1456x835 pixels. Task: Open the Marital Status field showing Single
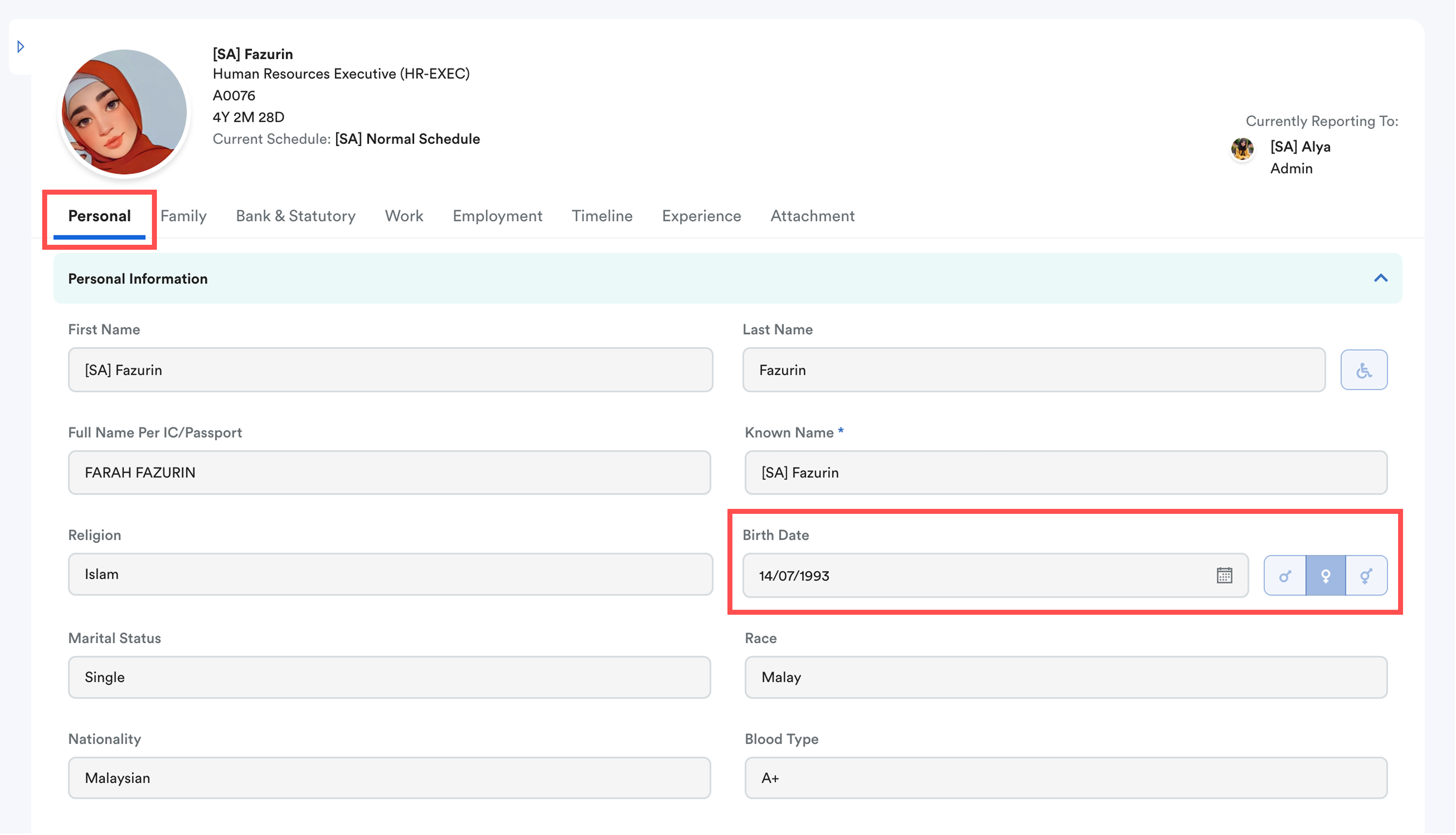click(x=389, y=677)
